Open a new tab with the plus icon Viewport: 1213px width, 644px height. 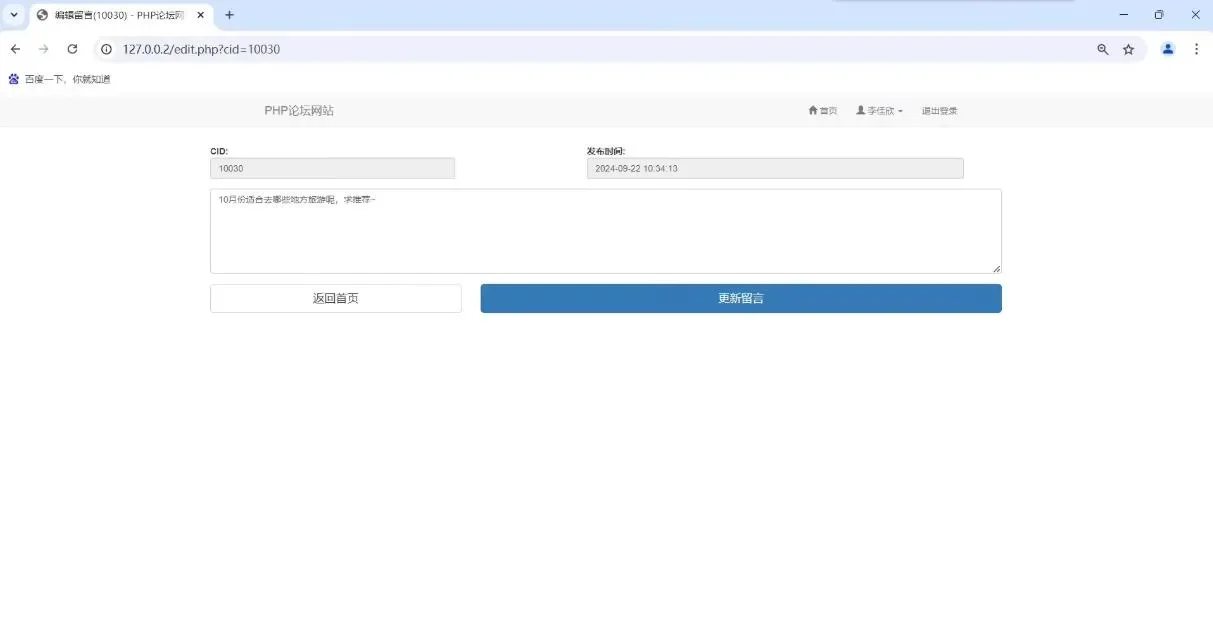pos(229,15)
